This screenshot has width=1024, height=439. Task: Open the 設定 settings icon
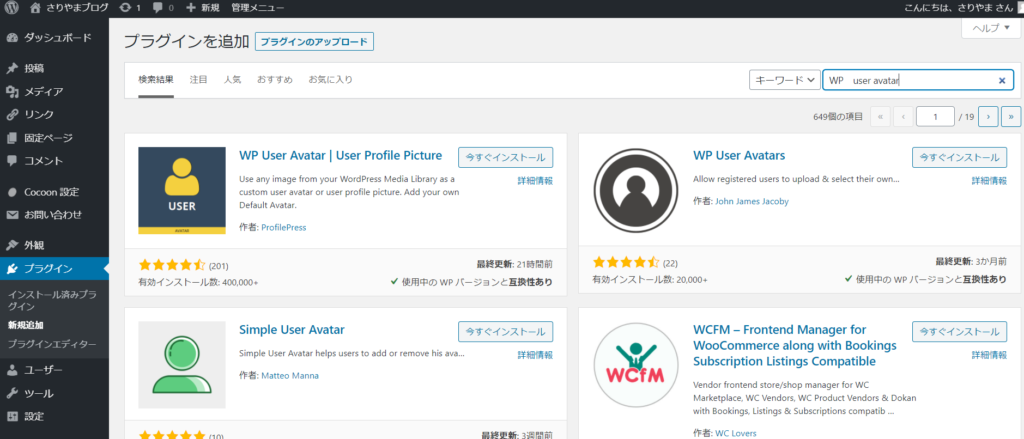pyautogui.click(x=11, y=416)
